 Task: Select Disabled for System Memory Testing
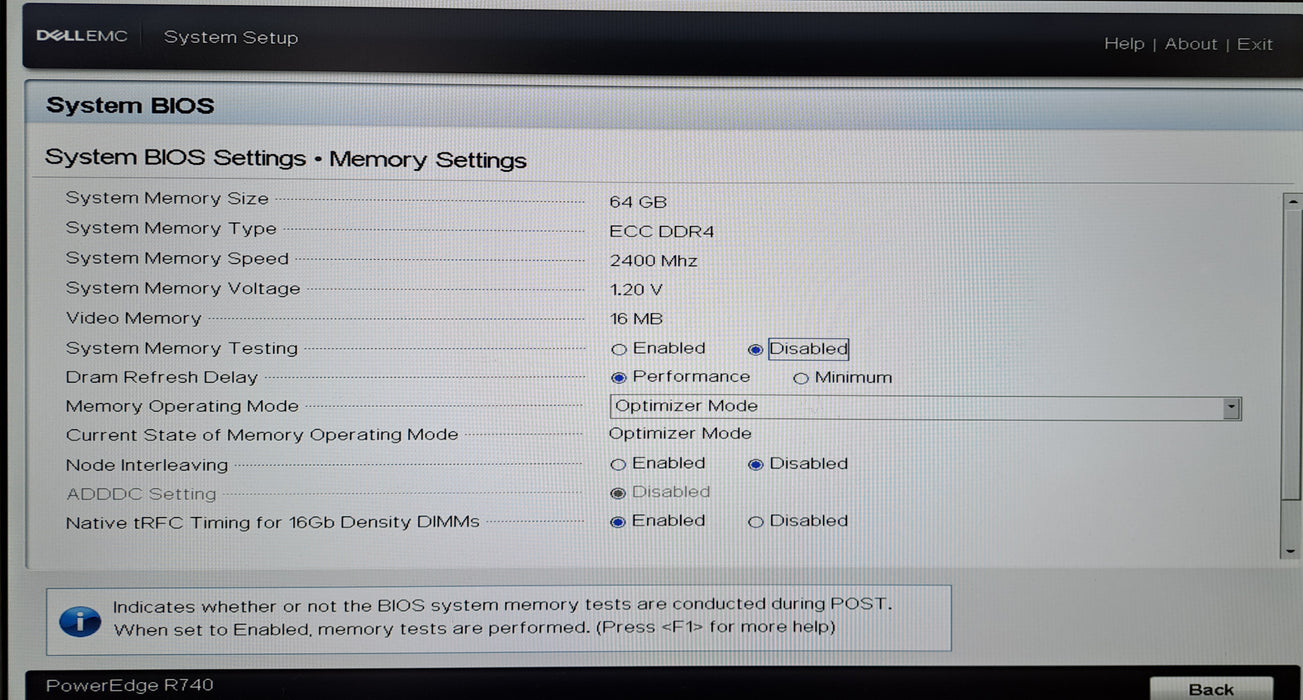click(x=755, y=349)
